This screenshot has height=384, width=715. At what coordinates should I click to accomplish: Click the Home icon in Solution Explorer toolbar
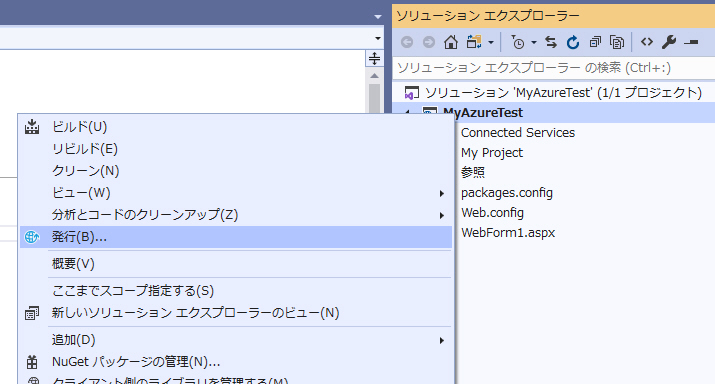tap(451, 42)
